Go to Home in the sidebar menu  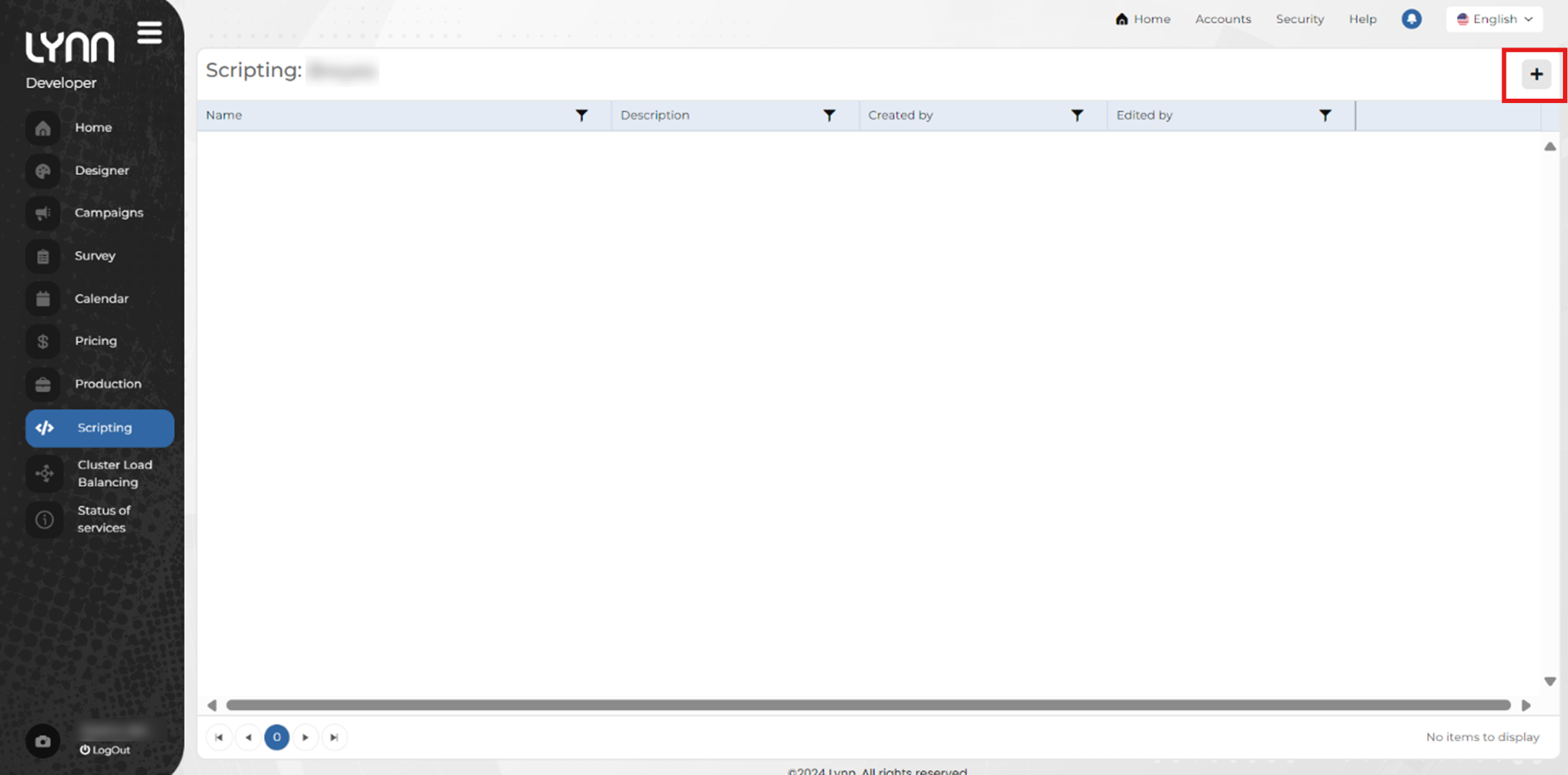coord(94,127)
